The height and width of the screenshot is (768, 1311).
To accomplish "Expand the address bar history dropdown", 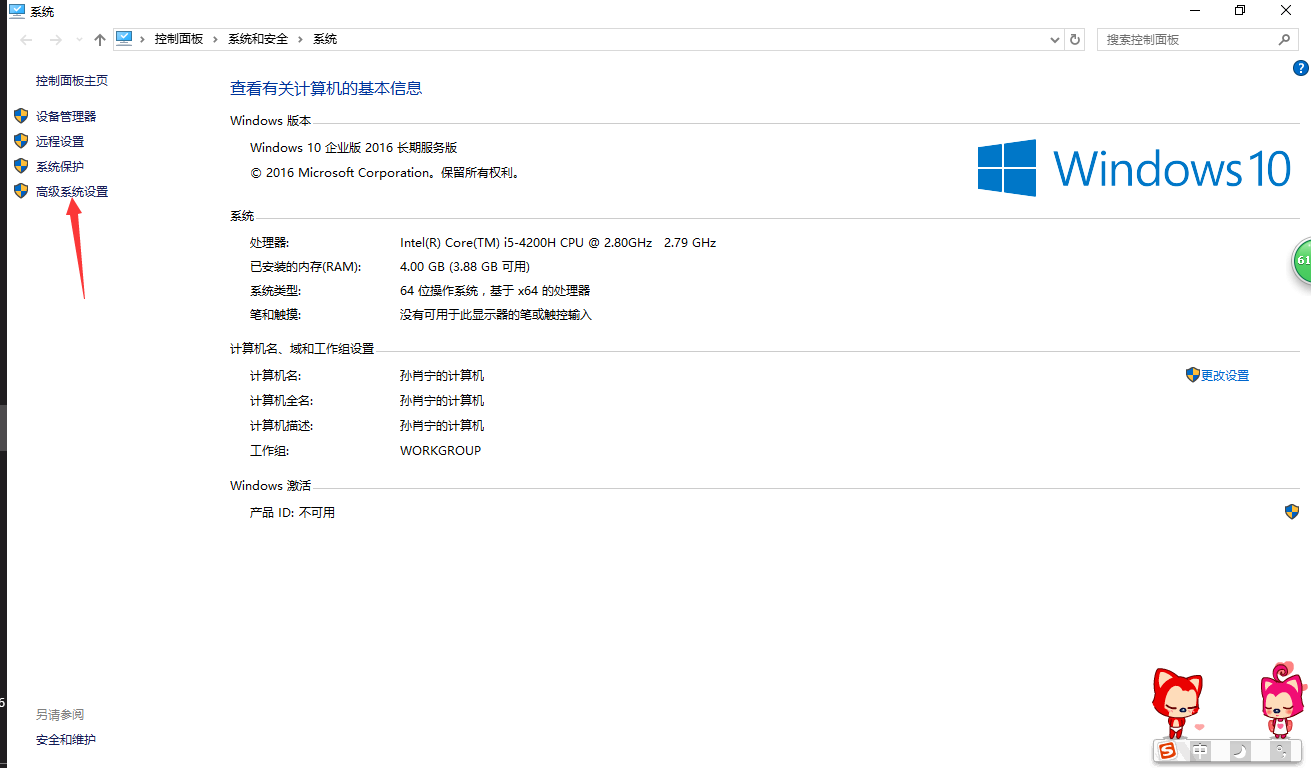I will tap(1055, 40).
